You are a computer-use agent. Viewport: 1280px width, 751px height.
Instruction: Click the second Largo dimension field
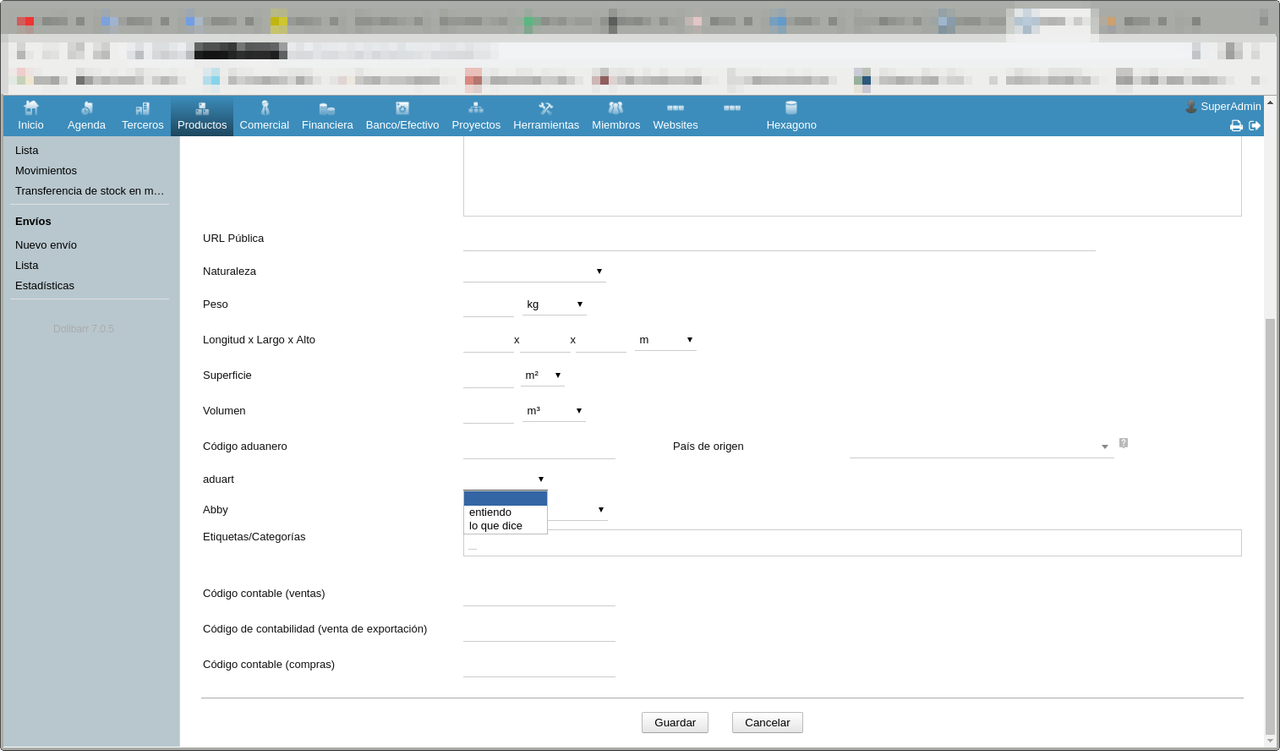point(545,340)
